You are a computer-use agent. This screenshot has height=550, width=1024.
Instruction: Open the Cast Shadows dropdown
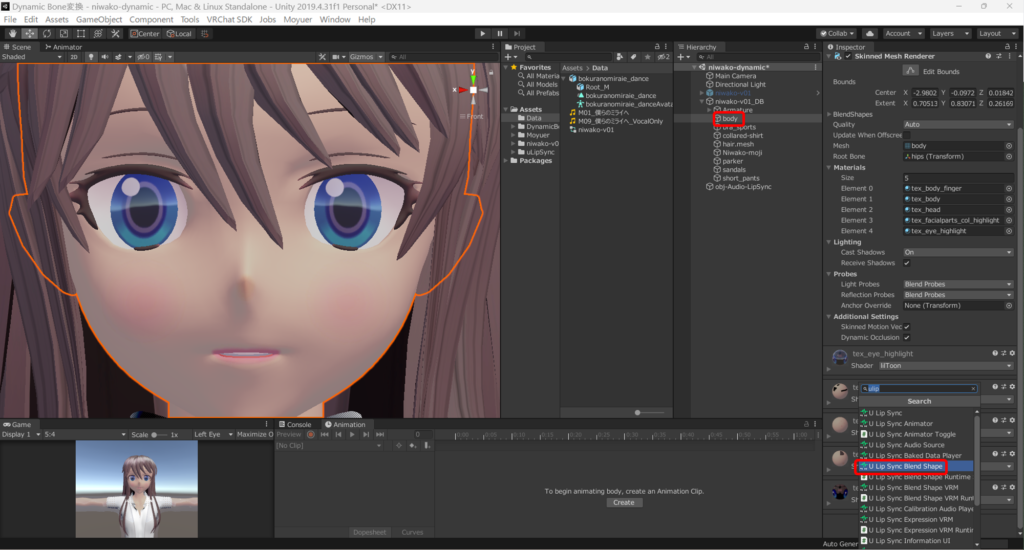pos(958,252)
